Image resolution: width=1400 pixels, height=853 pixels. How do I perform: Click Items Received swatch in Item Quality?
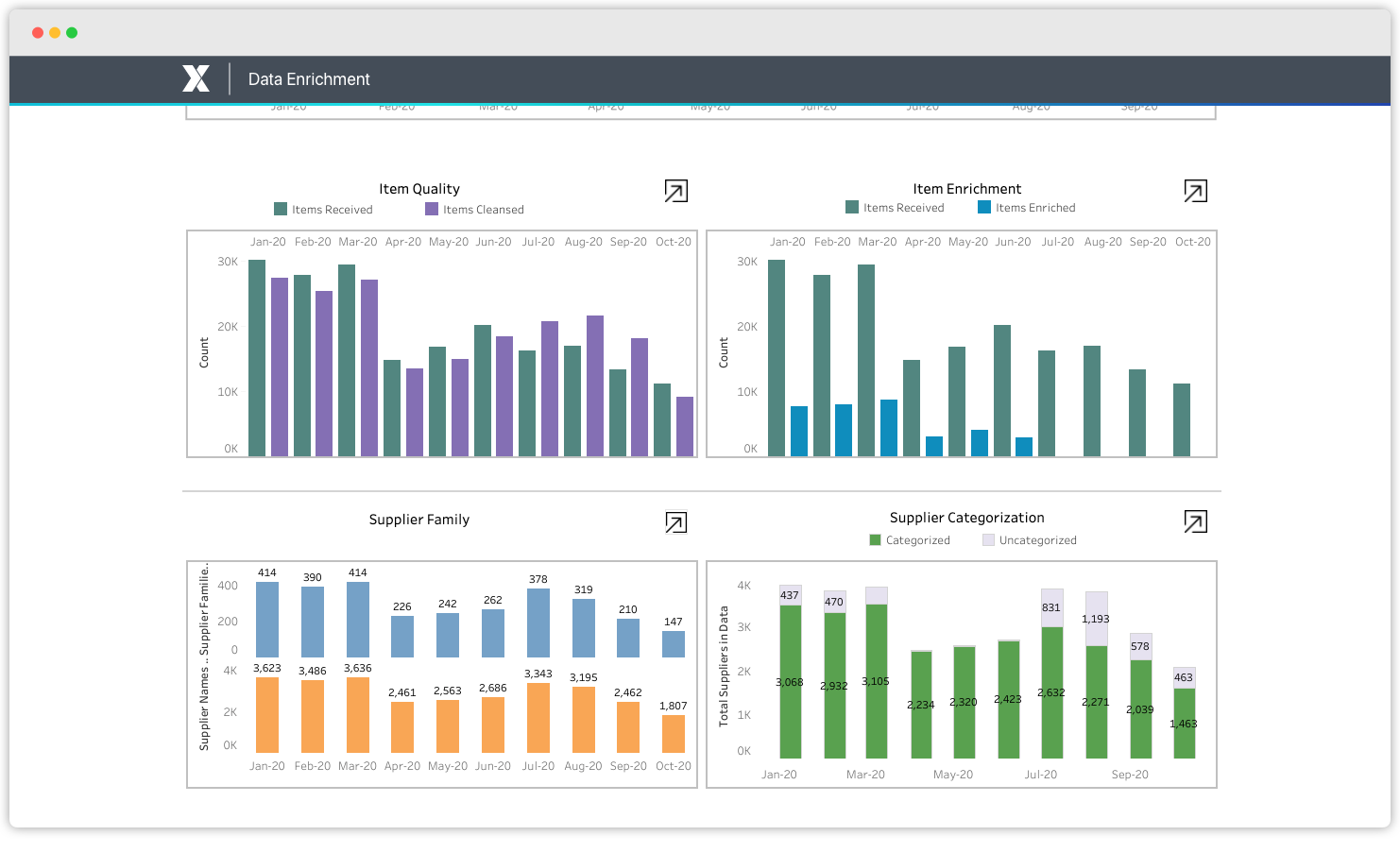click(281, 209)
